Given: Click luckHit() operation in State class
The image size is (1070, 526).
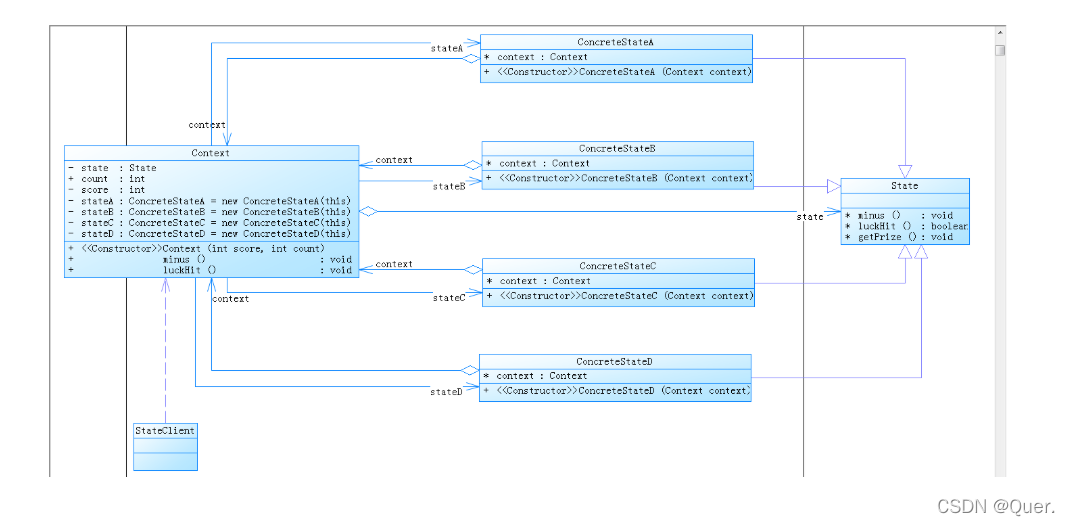Looking at the screenshot, I should (906, 226).
